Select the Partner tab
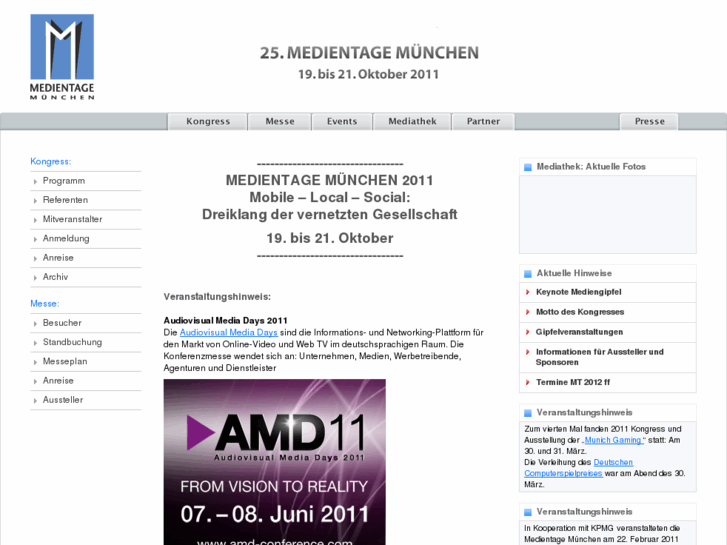This screenshot has height=545, width=727. (x=483, y=122)
